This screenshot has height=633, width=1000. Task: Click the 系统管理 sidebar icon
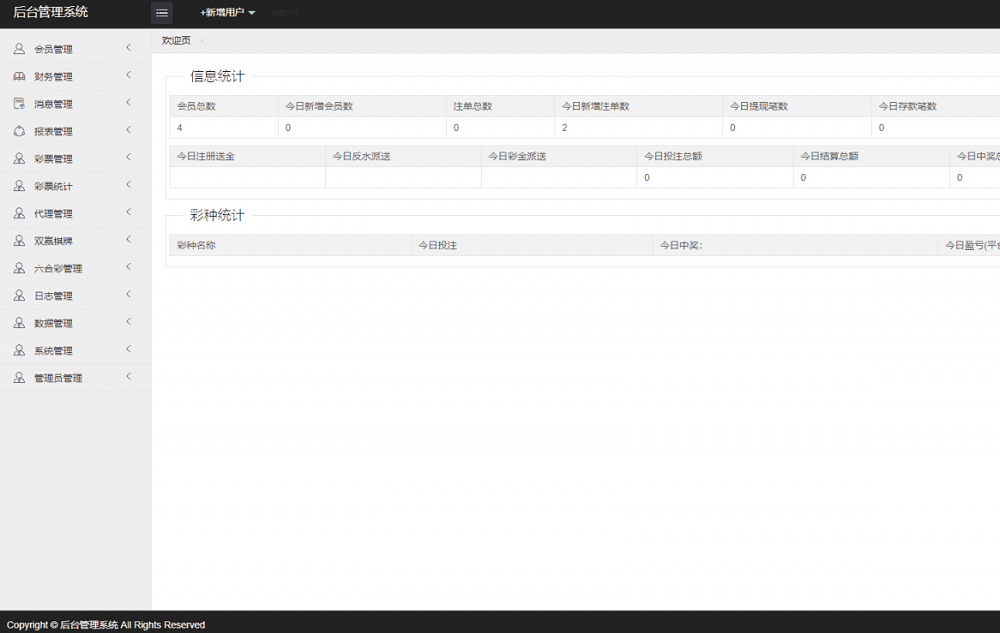point(17,350)
